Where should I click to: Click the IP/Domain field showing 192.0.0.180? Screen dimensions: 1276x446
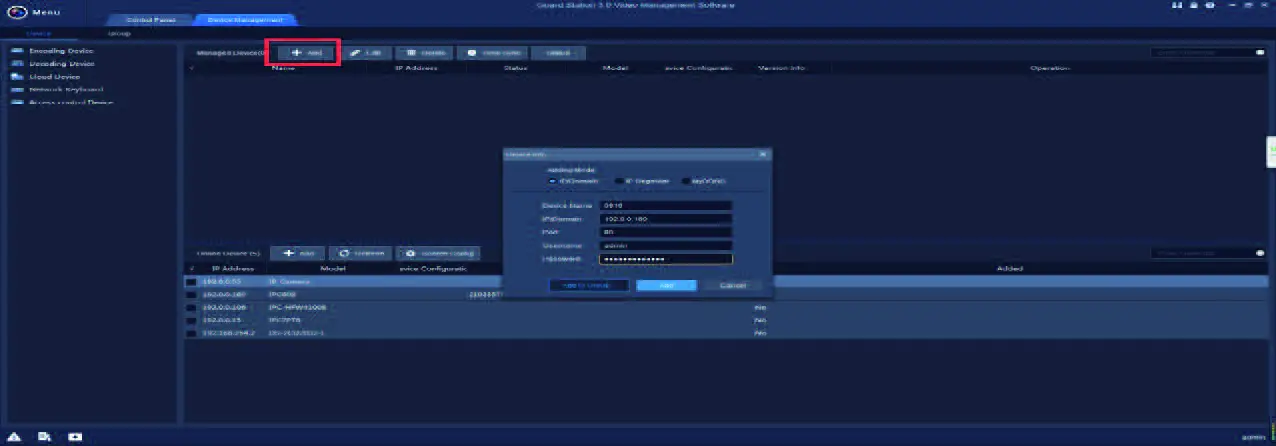[x=665, y=218]
